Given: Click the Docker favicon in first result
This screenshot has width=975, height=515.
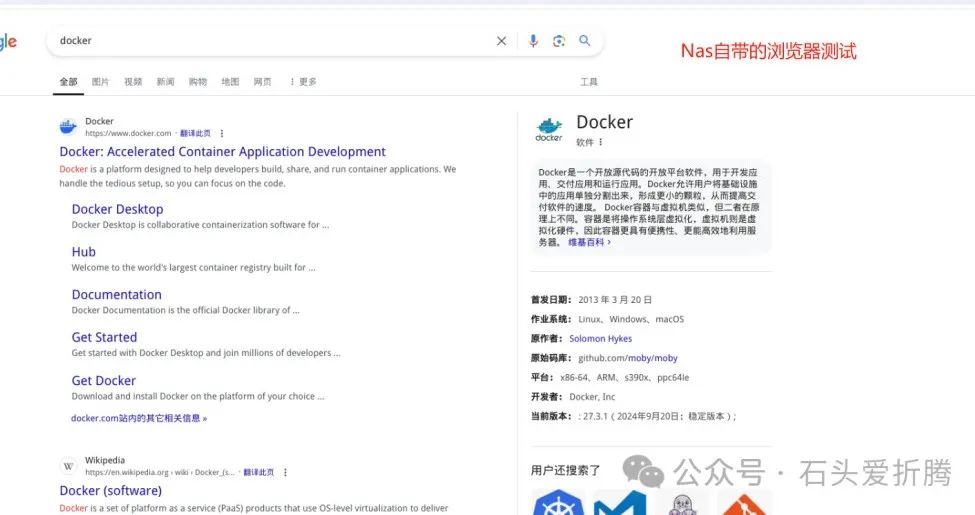Looking at the screenshot, I should [x=68, y=126].
